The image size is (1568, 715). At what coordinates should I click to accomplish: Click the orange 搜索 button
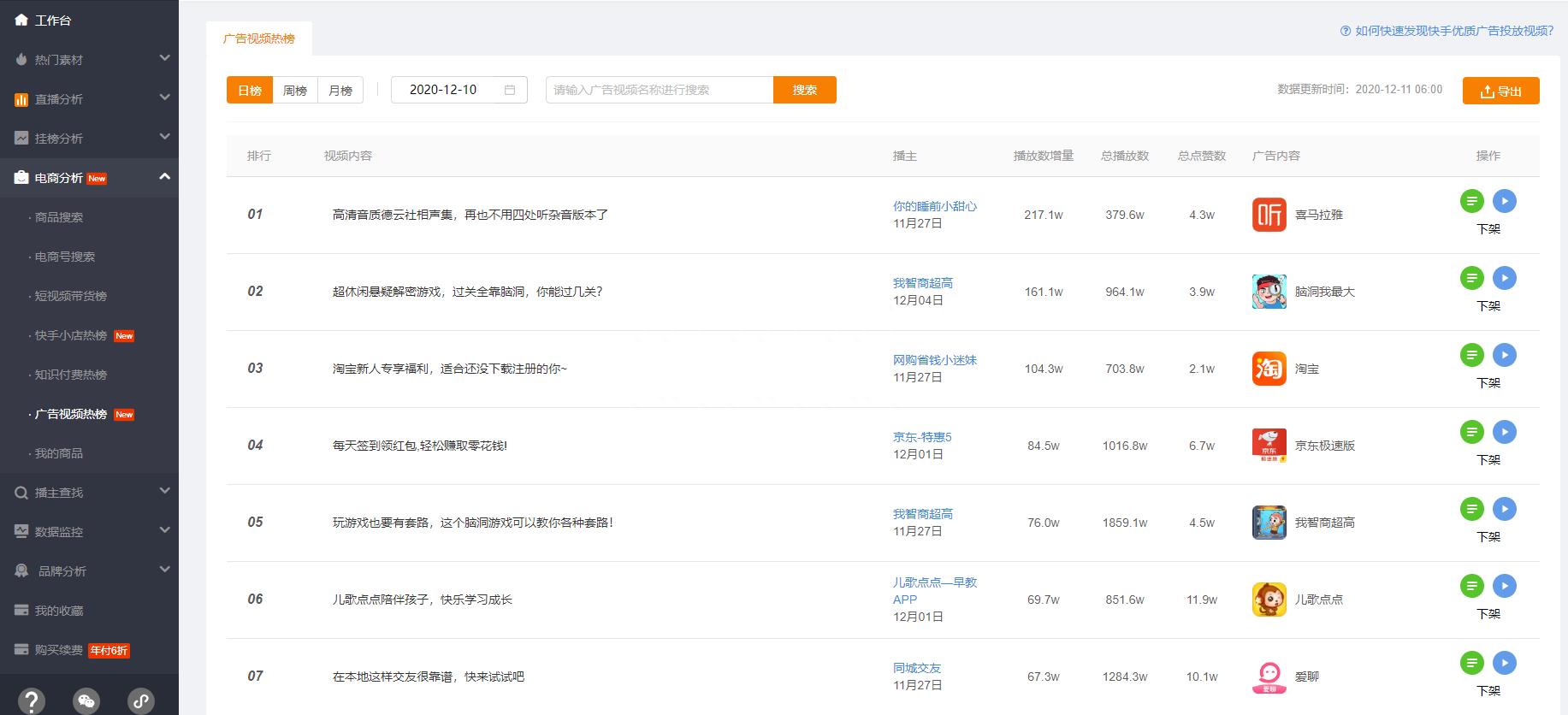(804, 90)
